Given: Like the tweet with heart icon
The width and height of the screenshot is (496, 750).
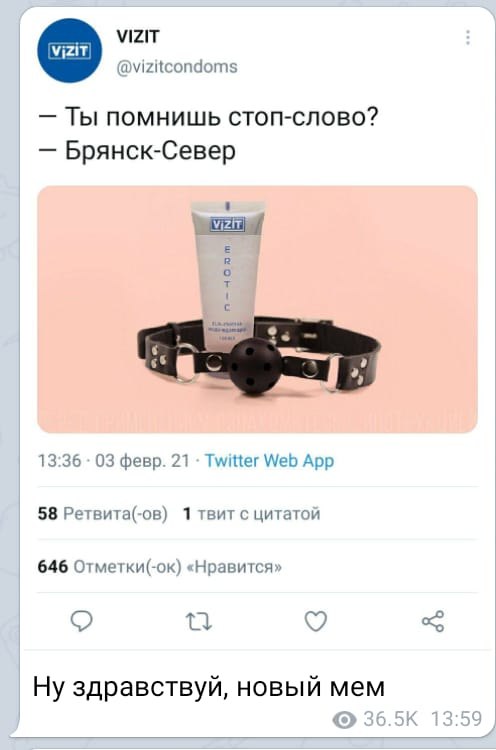Looking at the screenshot, I should click(x=316, y=621).
